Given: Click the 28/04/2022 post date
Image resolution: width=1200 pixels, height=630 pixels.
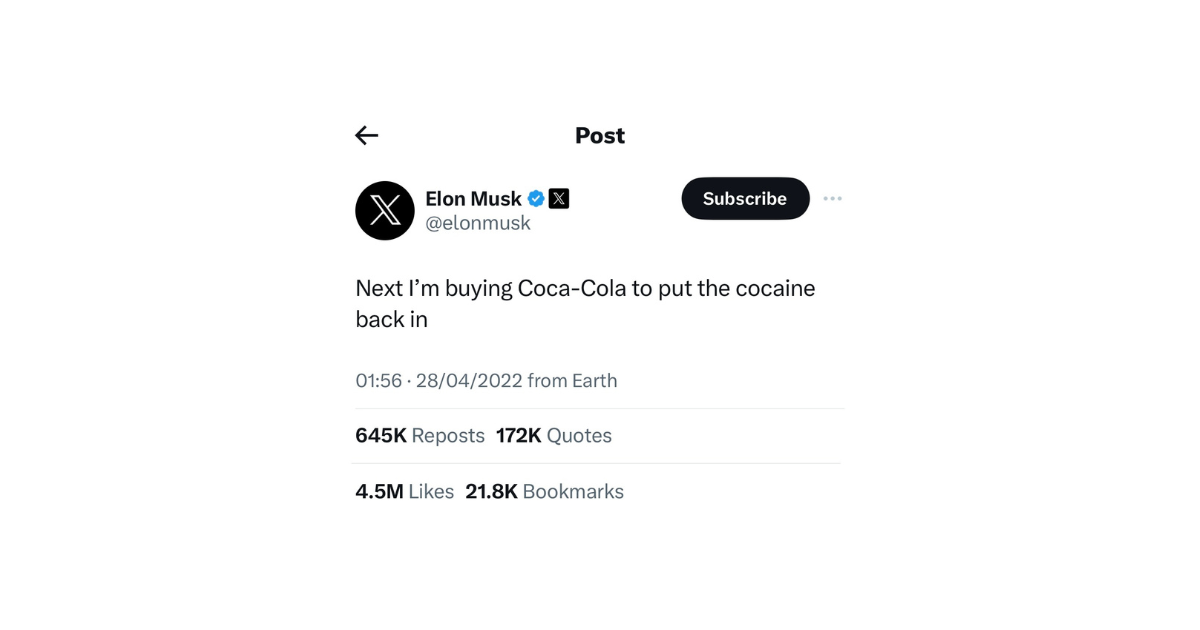Looking at the screenshot, I should click(x=469, y=381).
